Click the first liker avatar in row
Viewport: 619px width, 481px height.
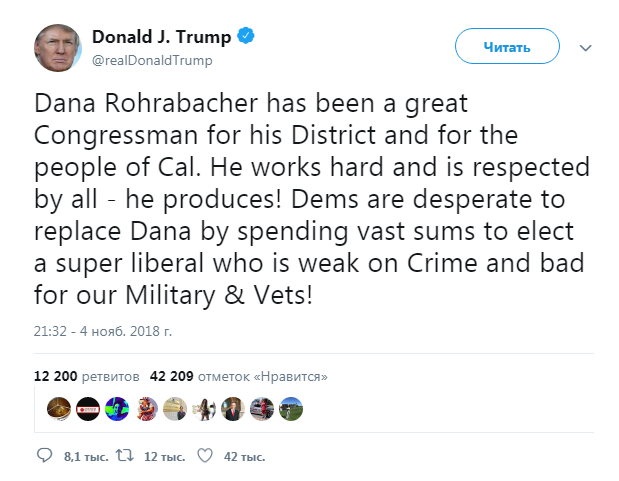coord(60,408)
